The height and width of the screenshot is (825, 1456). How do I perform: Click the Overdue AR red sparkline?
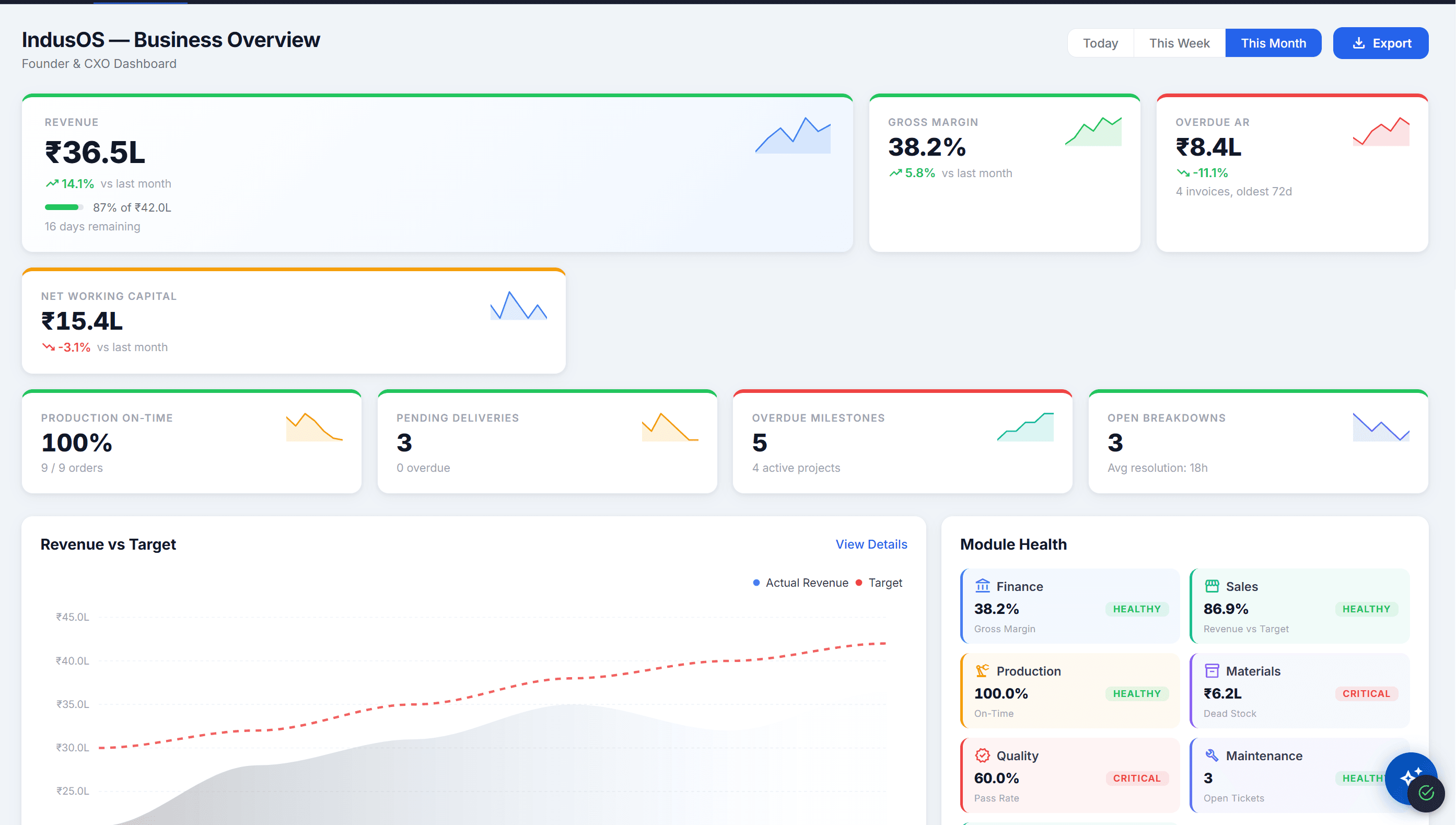[x=1381, y=131]
